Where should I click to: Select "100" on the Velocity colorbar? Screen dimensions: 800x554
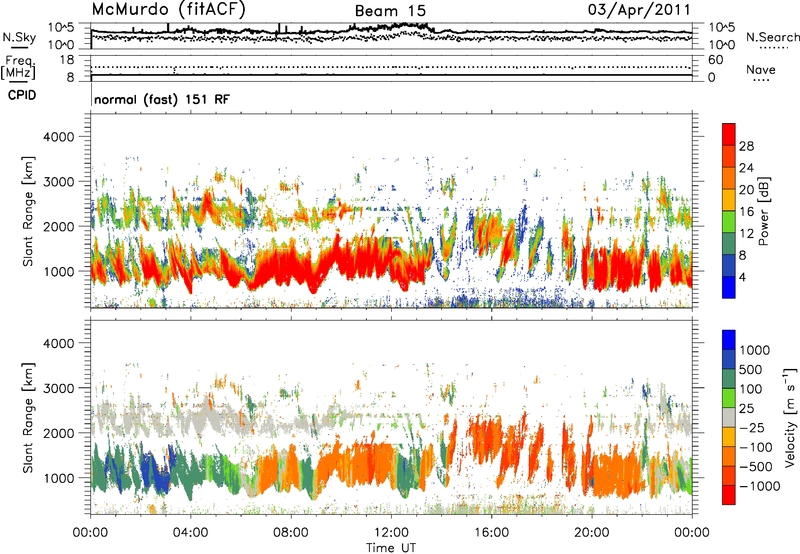click(x=752, y=389)
